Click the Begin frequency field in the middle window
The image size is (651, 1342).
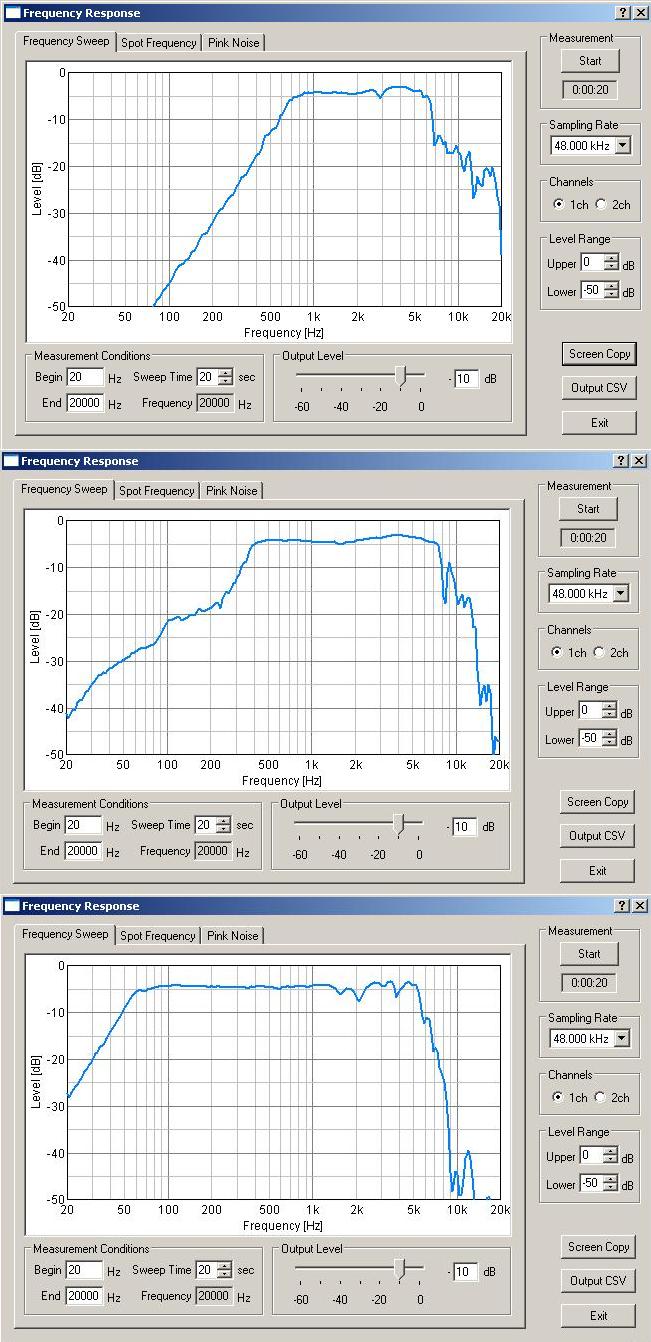[x=83, y=826]
